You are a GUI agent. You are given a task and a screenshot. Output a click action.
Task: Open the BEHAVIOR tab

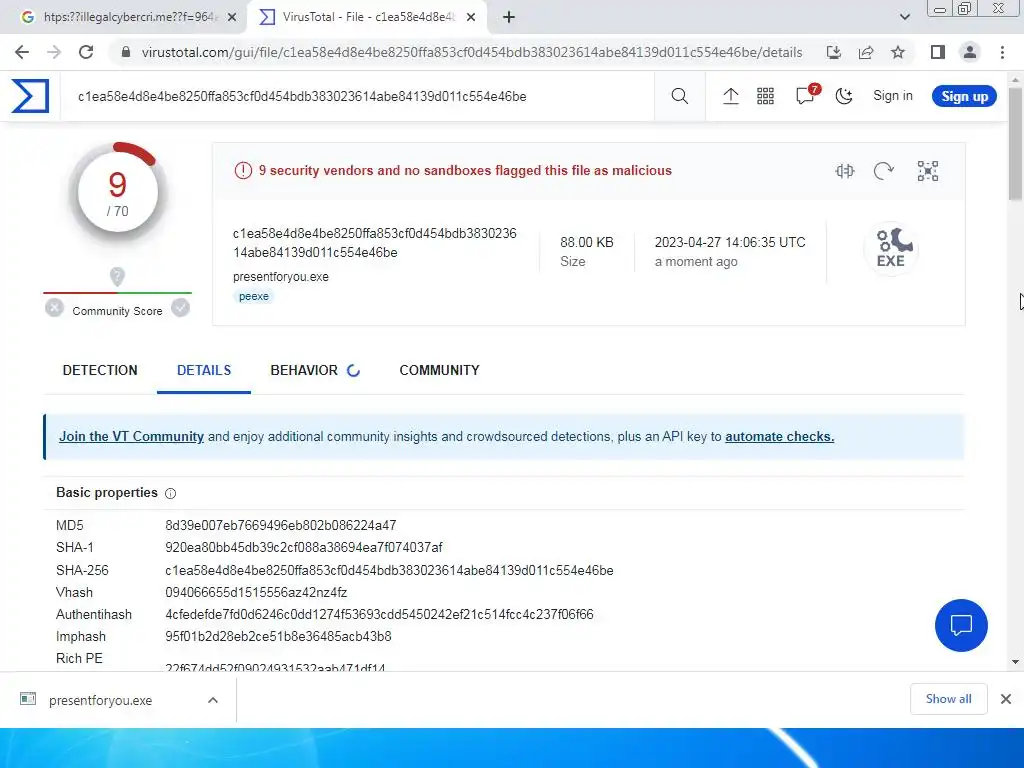[x=315, y=370]
